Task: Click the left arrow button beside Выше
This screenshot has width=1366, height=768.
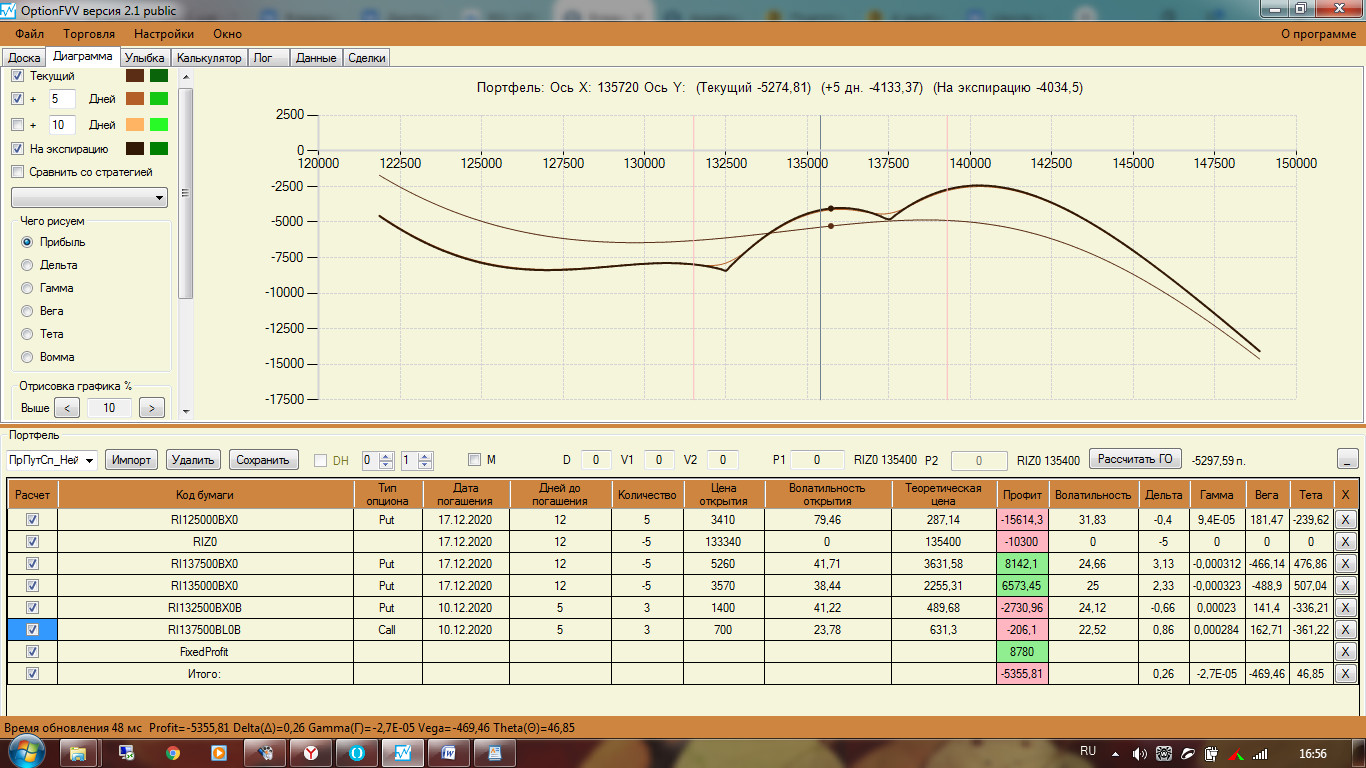Action: [x=67, y=408]
